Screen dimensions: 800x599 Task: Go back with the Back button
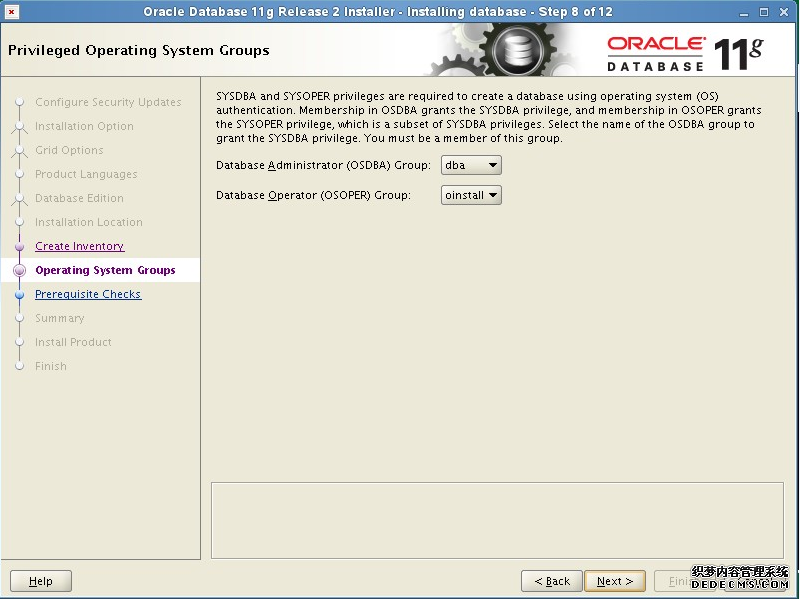[551, 581]
